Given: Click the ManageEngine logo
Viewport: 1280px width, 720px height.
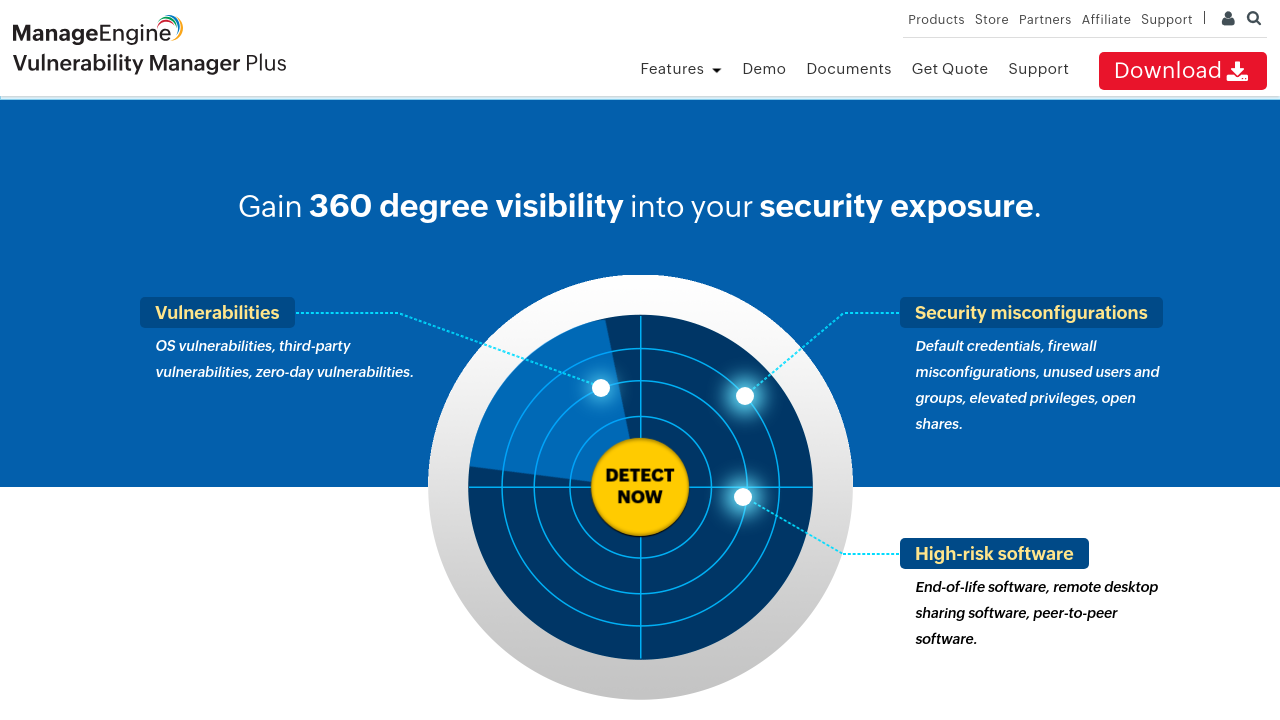Looking at the screenshot, I should click(97, 31).
